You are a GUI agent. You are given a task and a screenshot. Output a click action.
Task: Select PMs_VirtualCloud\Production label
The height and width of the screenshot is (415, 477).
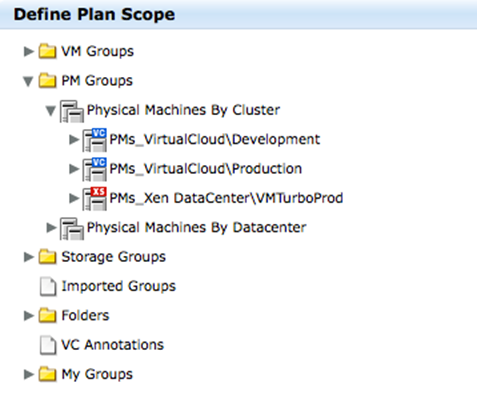pyautogui.click(x=206, y=169)
